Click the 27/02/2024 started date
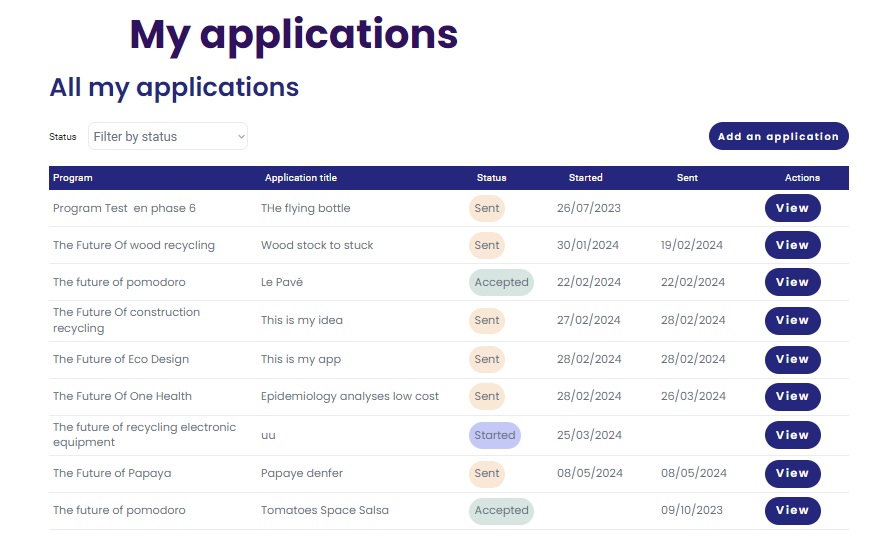 589,320
